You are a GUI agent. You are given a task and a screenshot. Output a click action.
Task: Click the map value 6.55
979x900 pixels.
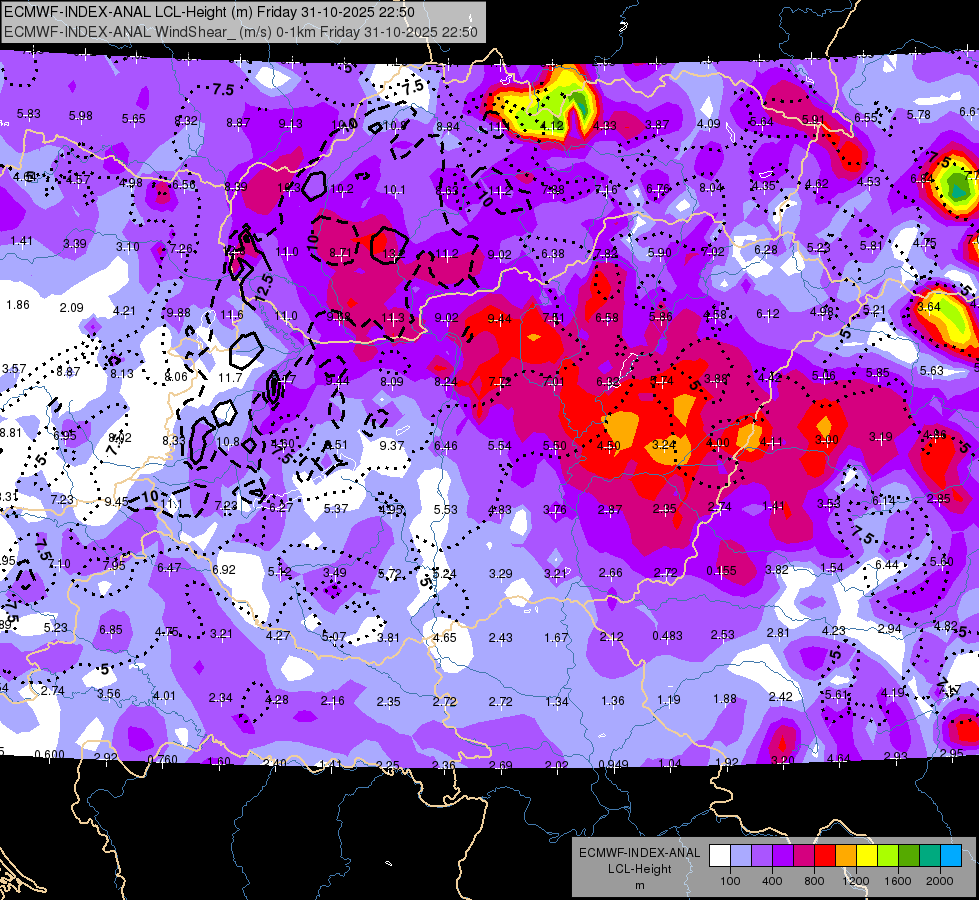point(866,117)
